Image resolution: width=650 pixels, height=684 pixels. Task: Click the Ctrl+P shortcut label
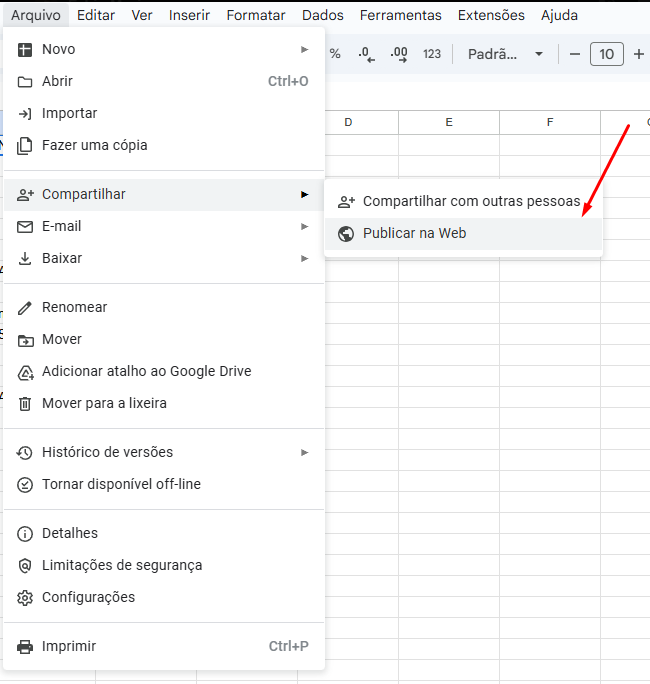pyautogui.click(x=288, y=646)
